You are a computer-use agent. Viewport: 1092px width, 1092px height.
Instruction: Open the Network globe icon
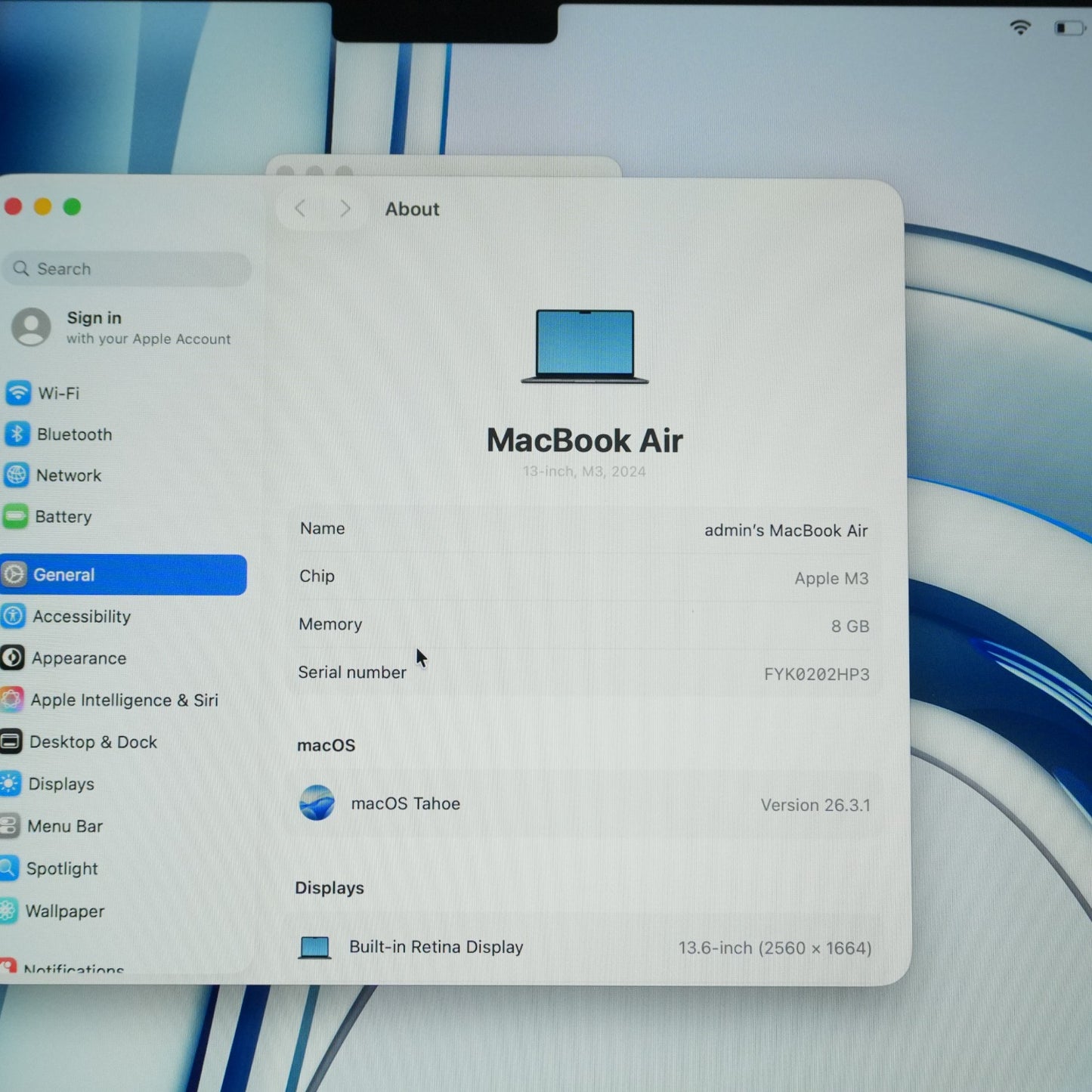click(x=16, y=475)
